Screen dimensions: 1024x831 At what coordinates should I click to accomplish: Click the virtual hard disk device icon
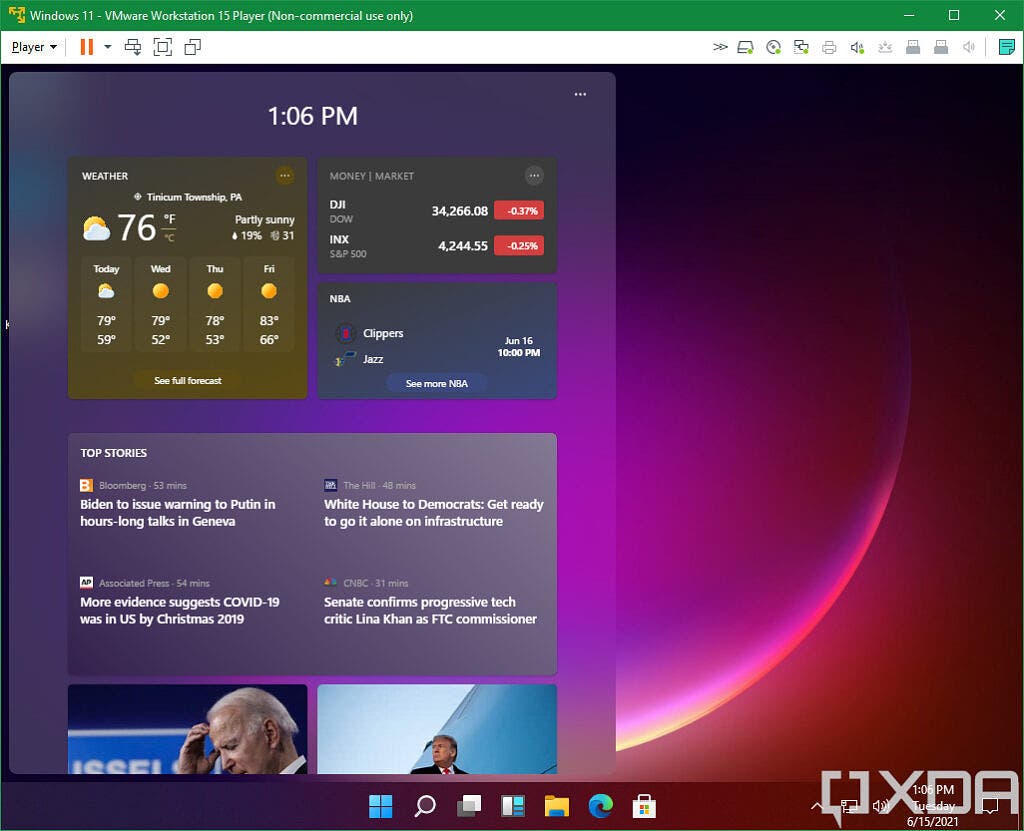click(x=745, y=46)
